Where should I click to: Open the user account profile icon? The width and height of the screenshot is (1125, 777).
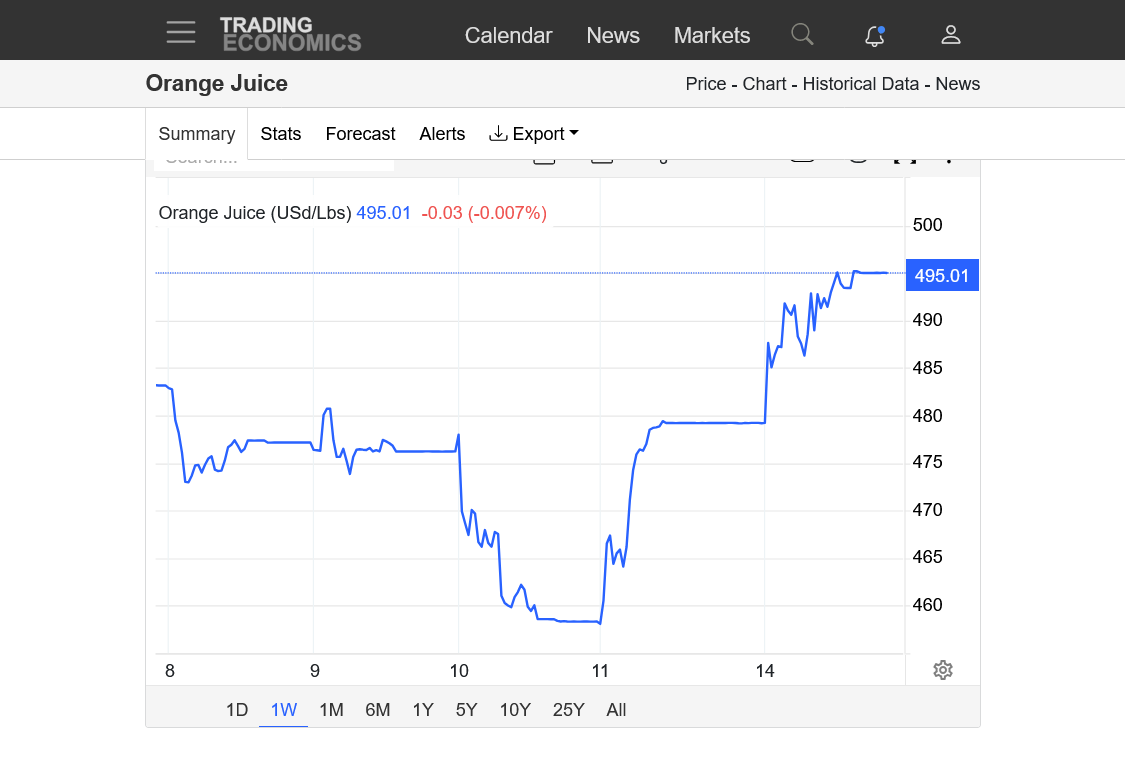tap(951, 35)
